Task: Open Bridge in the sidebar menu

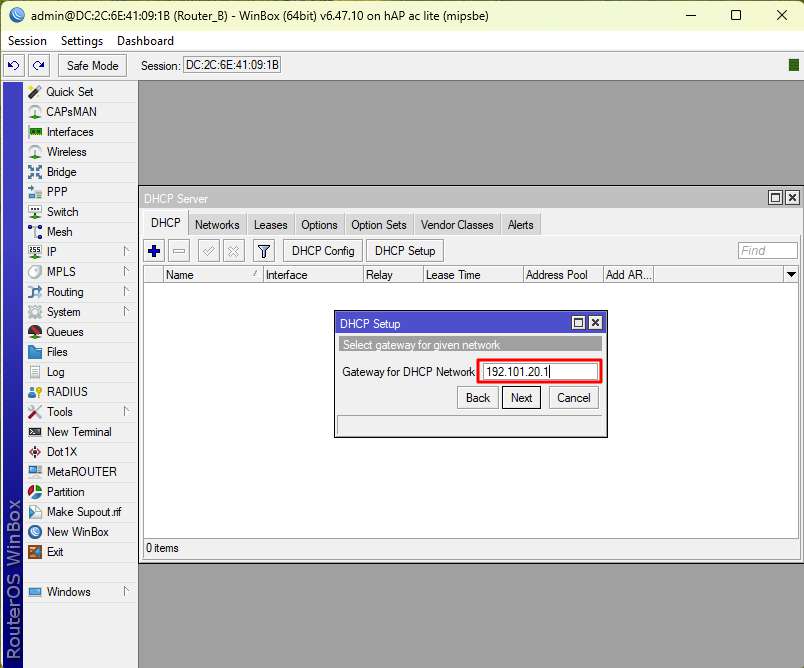Action: click(61, 172)
